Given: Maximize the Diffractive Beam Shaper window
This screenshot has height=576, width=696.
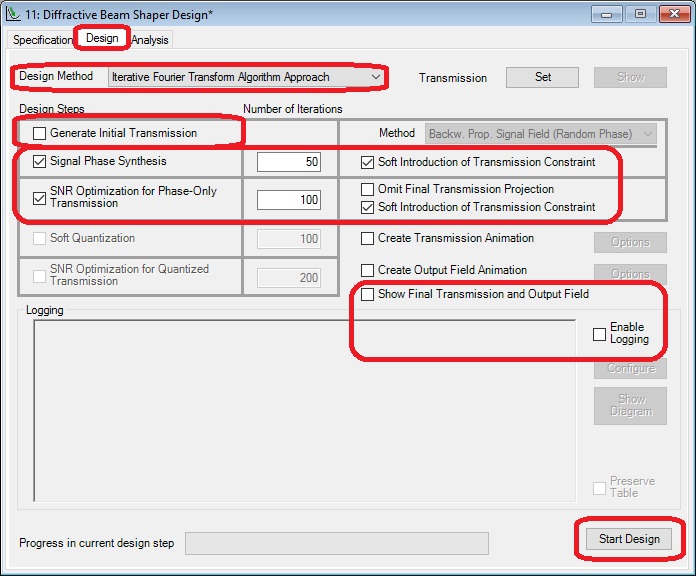Looking at the screenshot, I should point(640,14).
